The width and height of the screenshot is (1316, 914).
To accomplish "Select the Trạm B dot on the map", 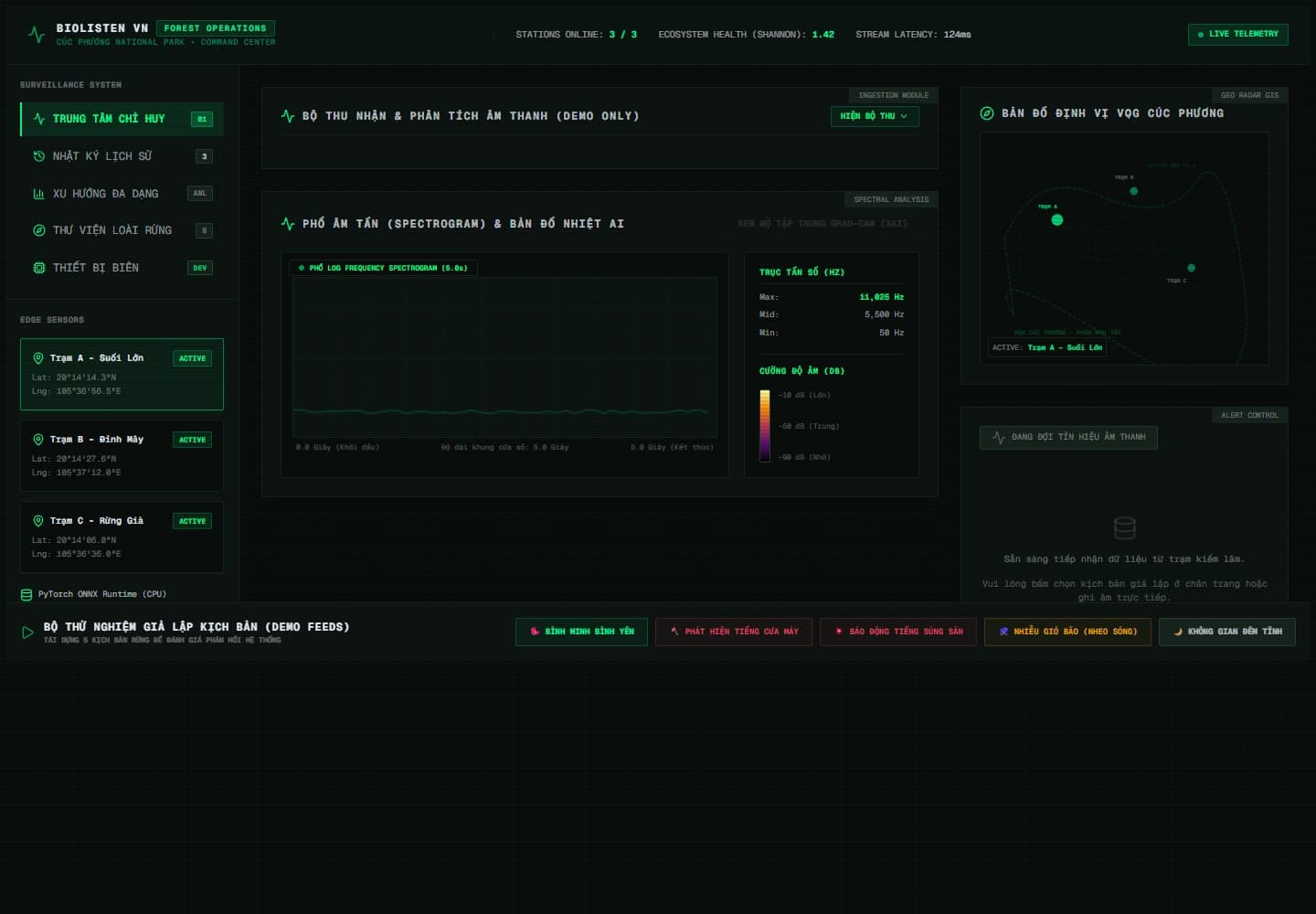I will [x=1134, y=191].
